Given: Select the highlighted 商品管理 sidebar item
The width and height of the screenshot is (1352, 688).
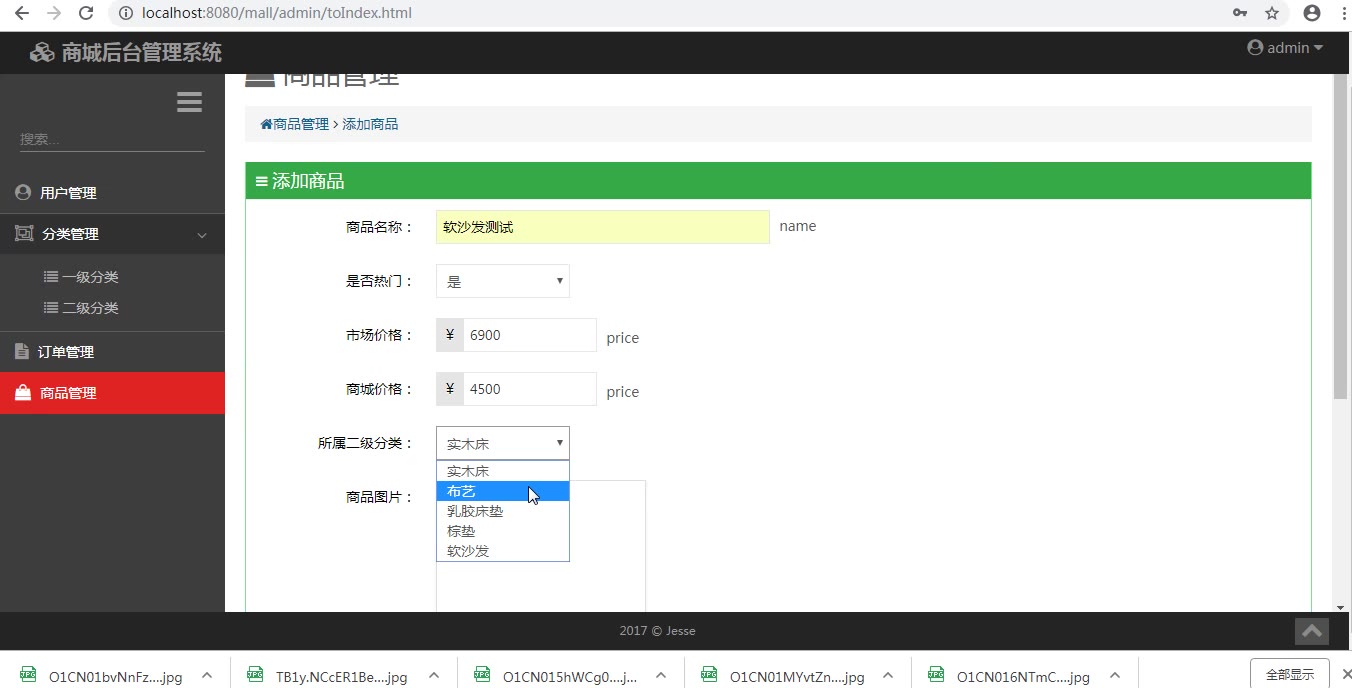Looking at the screenshot, I should point(112,393).
